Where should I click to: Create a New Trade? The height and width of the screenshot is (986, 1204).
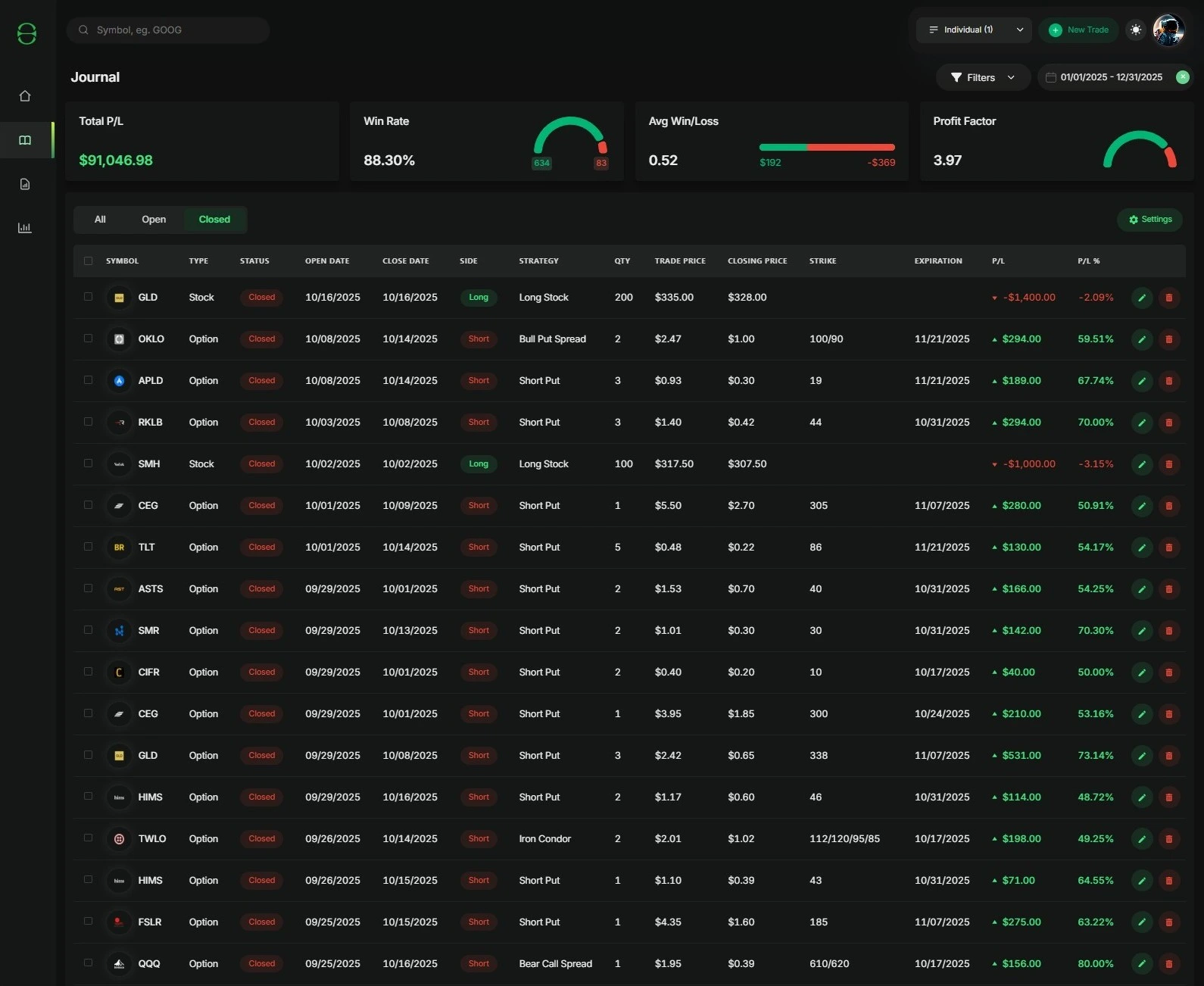(1079, 30)
